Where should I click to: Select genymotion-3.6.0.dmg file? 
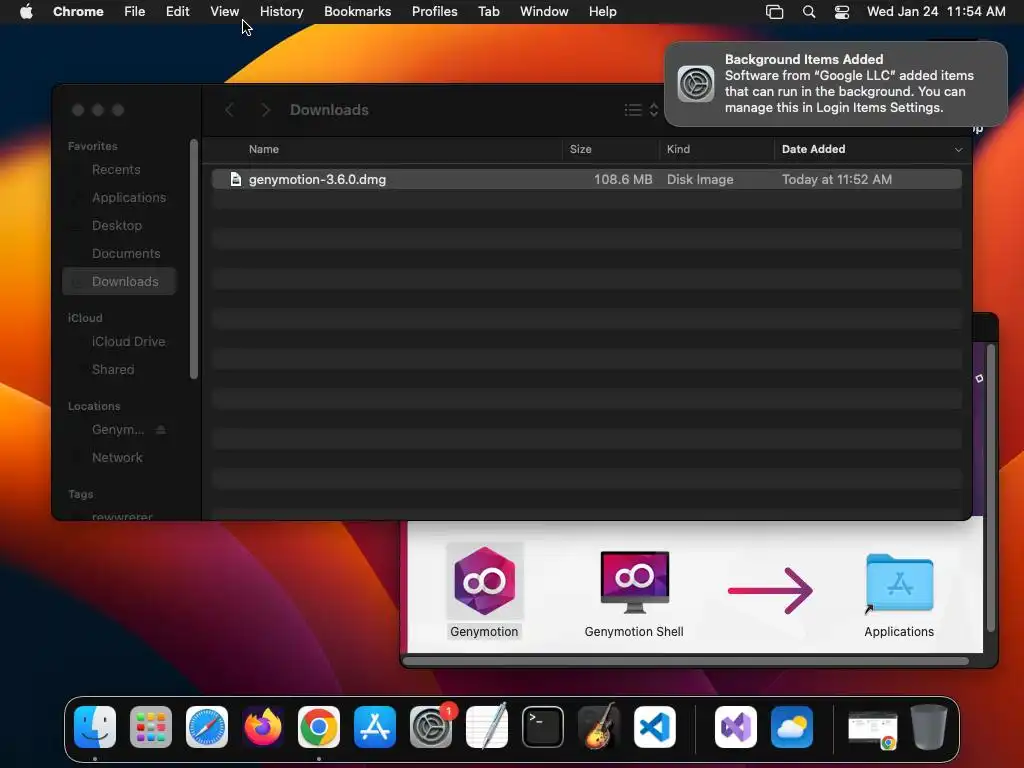pos(586,179)
